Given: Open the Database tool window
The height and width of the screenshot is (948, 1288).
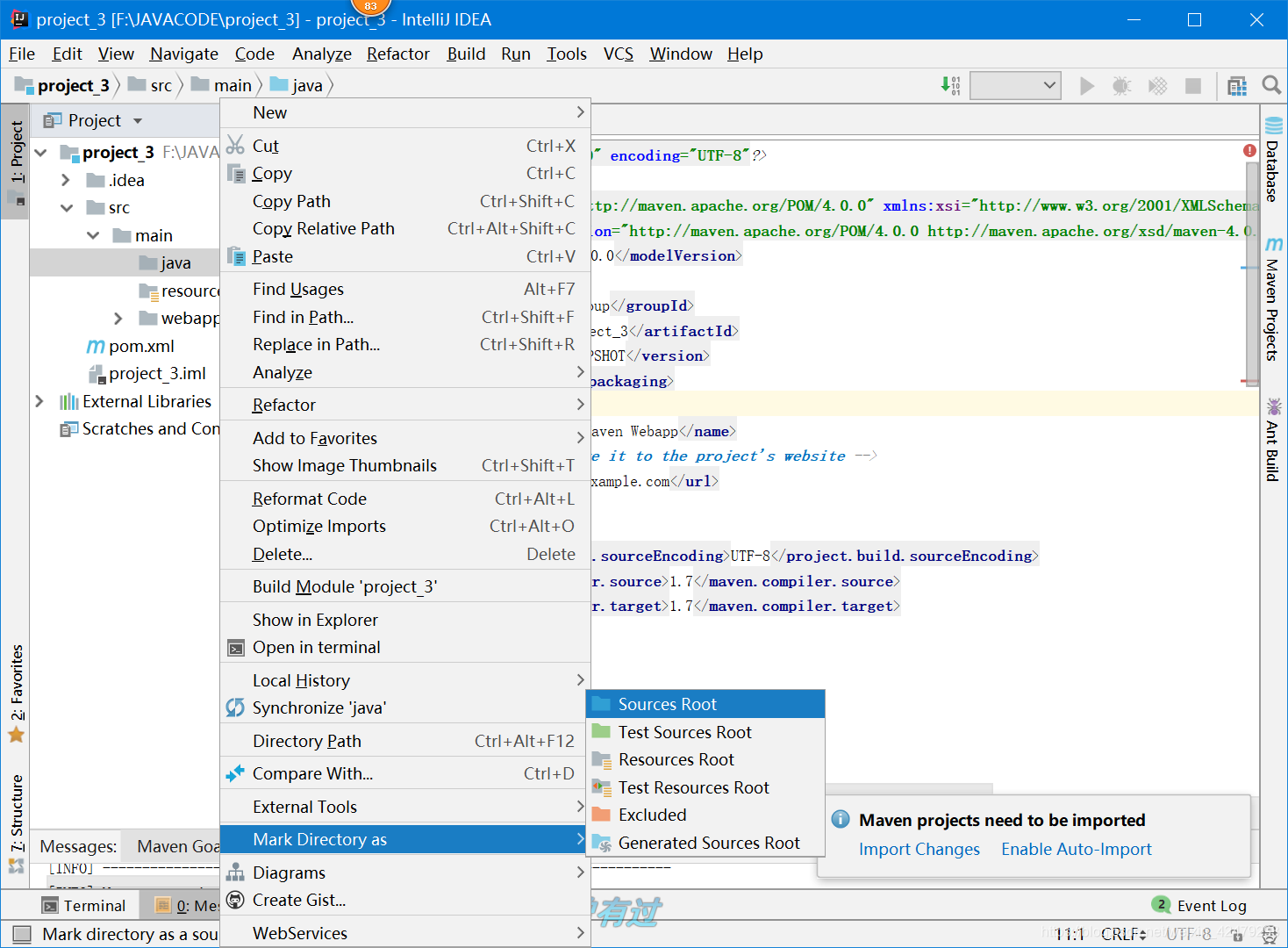Looking at the screenshot, I should click(1272, 160).
